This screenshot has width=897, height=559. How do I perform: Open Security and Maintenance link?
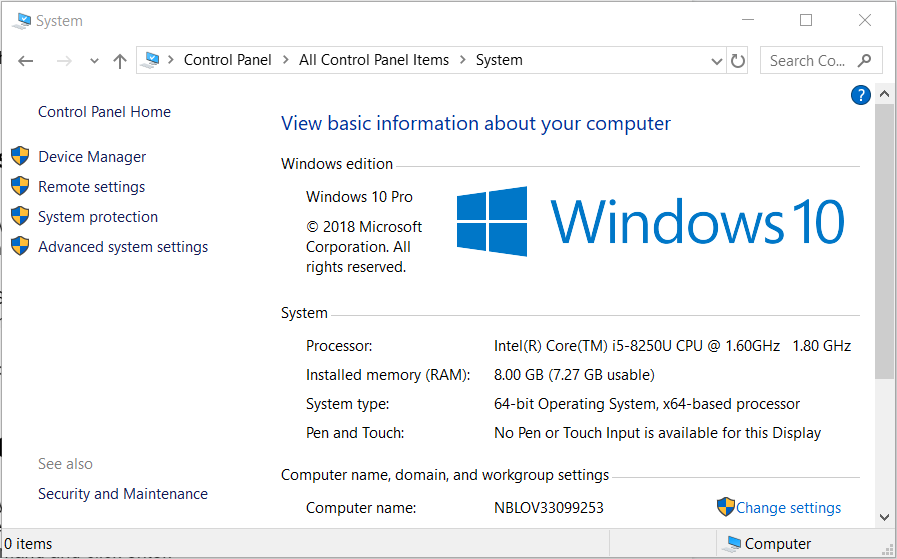pyautogui.click(x=123, y=494)
